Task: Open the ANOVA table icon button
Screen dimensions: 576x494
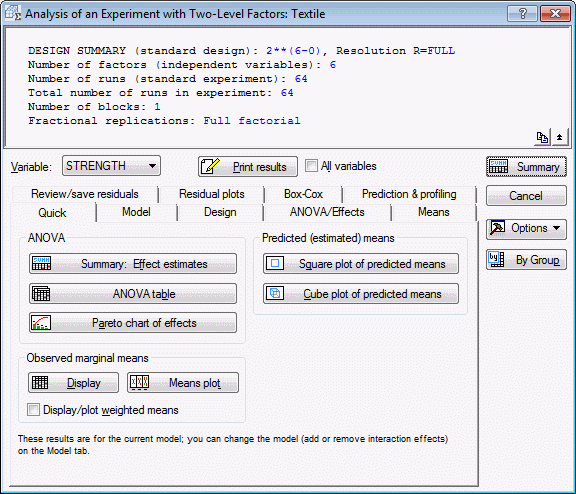Action: pos(133,293)
